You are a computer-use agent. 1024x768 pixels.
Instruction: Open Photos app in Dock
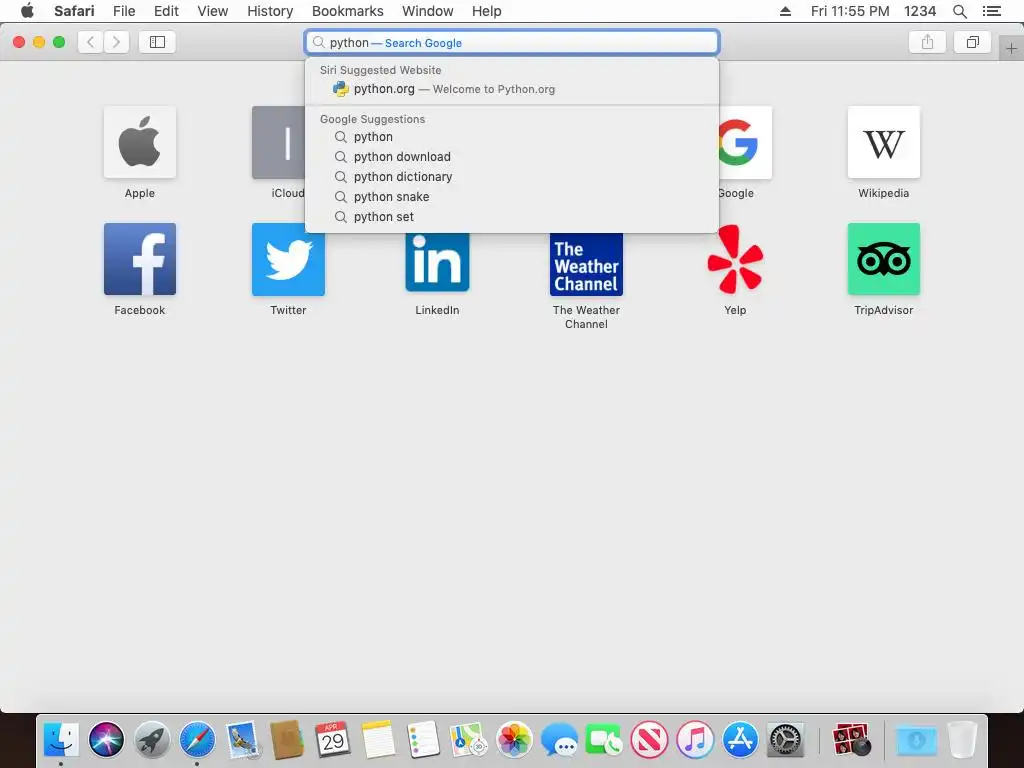click(514, 740)
